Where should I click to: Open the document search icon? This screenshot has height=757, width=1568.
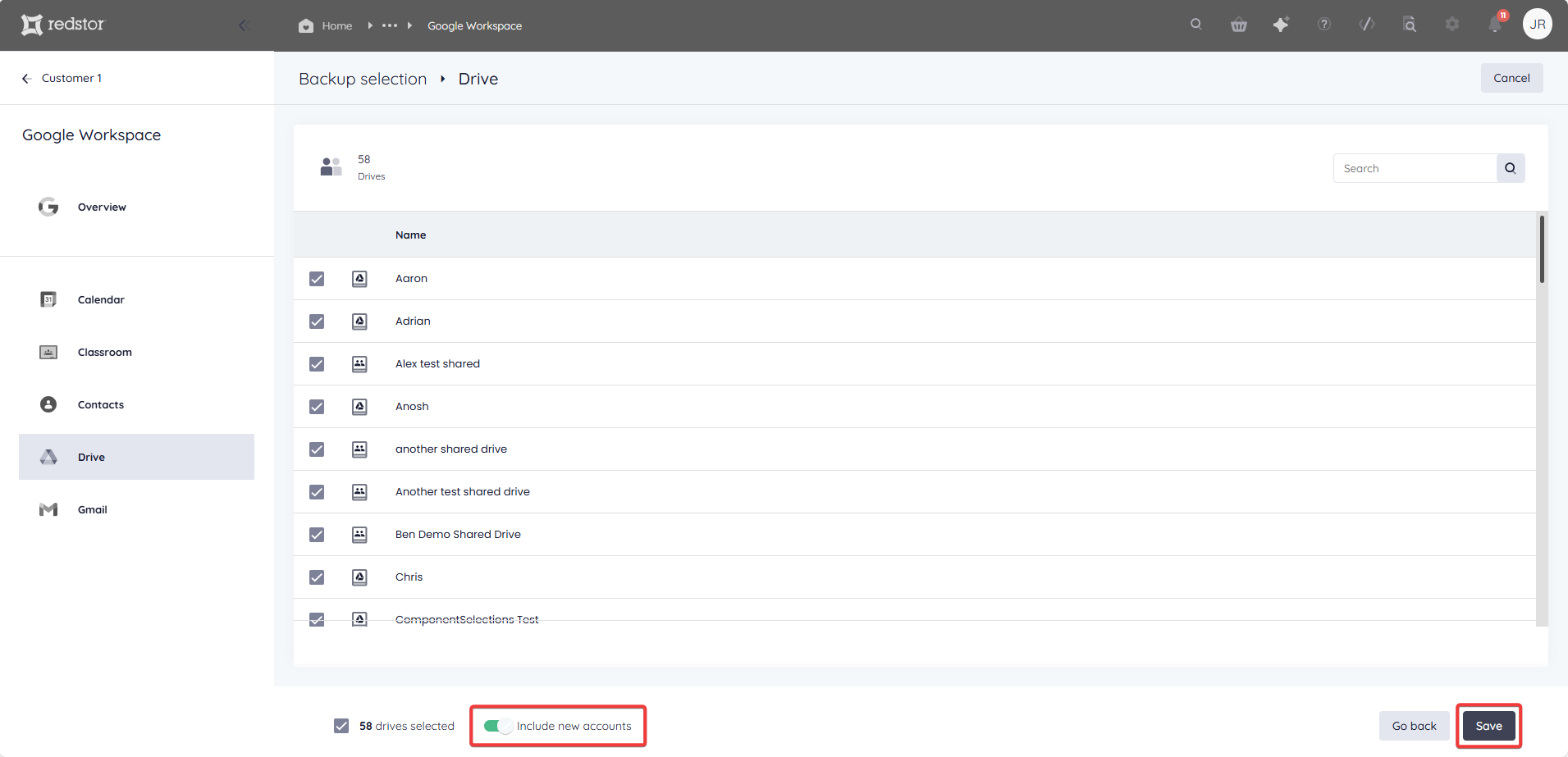pyautogui.click(x=1410, y=25)
